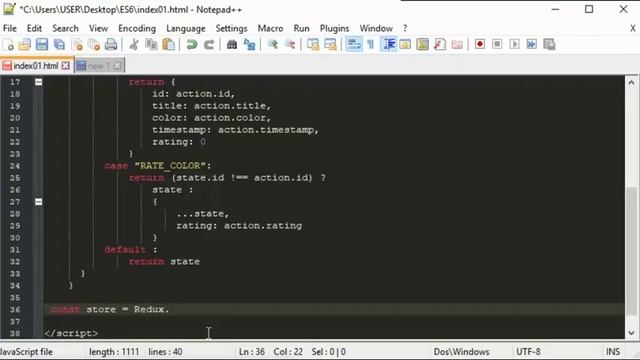The image size is (640, 360).
Task: Click 'UTF-8' encoding status entry
Action: [x=528, y=351]
